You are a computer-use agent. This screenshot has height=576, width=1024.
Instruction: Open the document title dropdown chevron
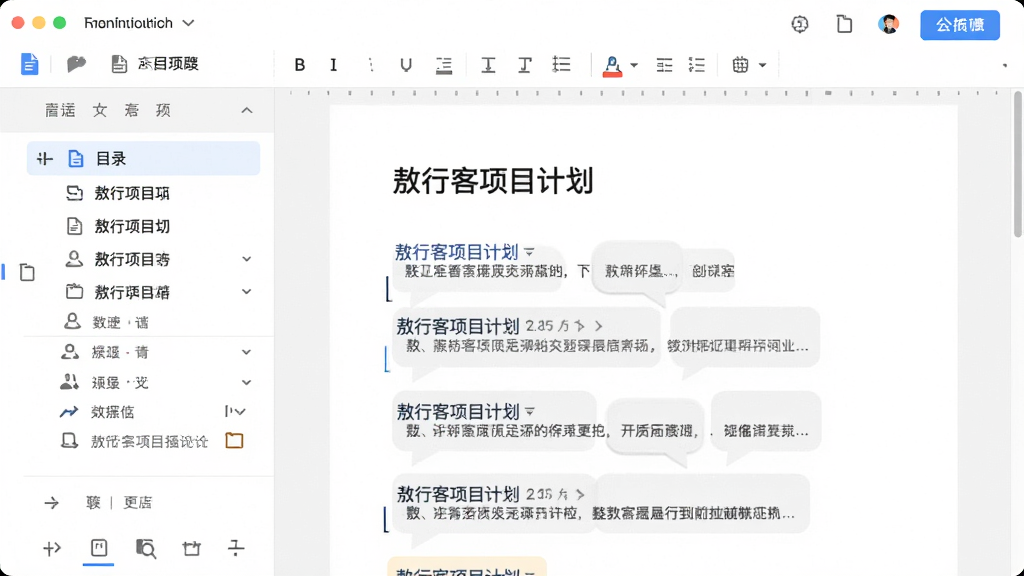188,23
